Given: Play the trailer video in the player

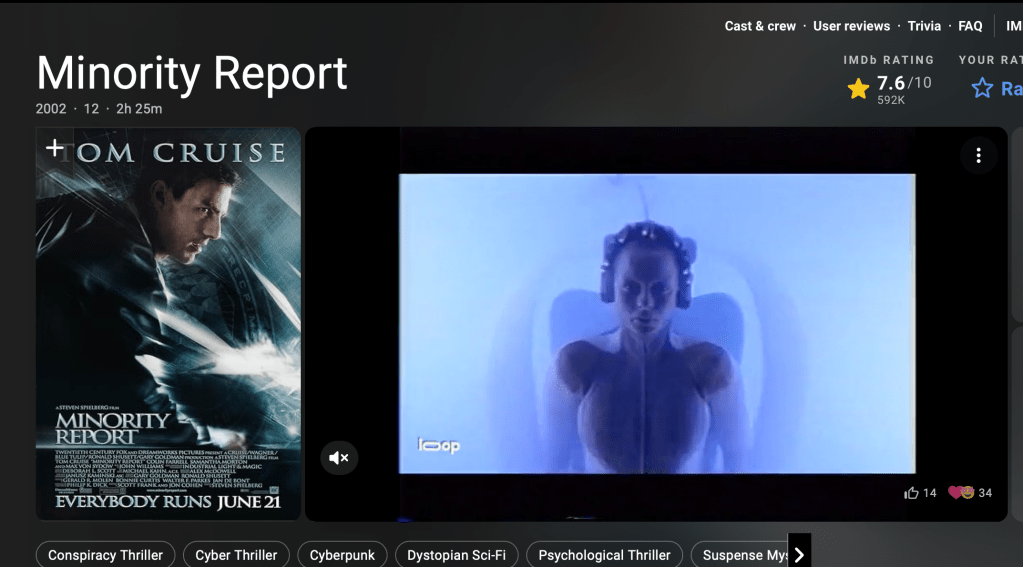Looking at the screenshot, I should (656, 323).
